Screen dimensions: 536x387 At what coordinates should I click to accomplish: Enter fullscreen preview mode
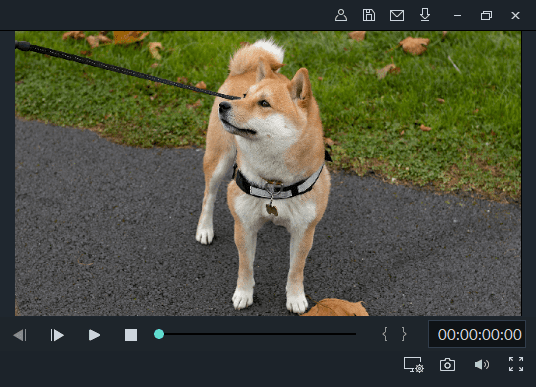516,364
